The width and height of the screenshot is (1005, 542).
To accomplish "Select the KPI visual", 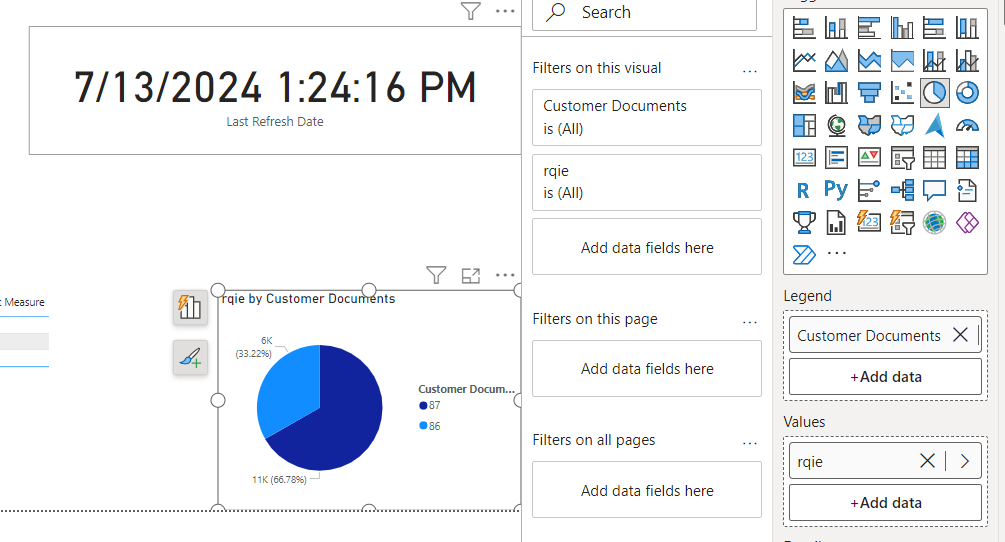I will tap(869, 158).
